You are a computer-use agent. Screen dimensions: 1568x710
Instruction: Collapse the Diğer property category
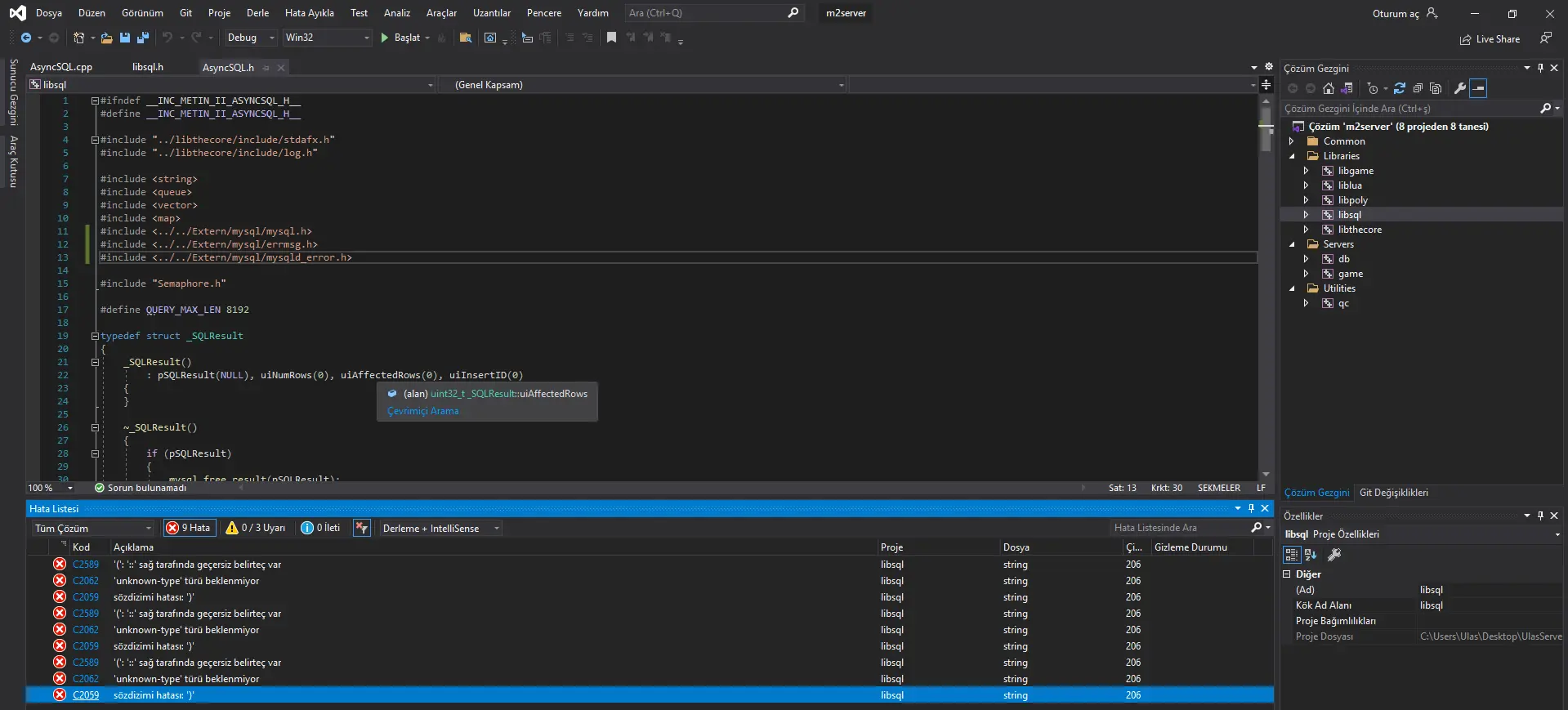1287,574
